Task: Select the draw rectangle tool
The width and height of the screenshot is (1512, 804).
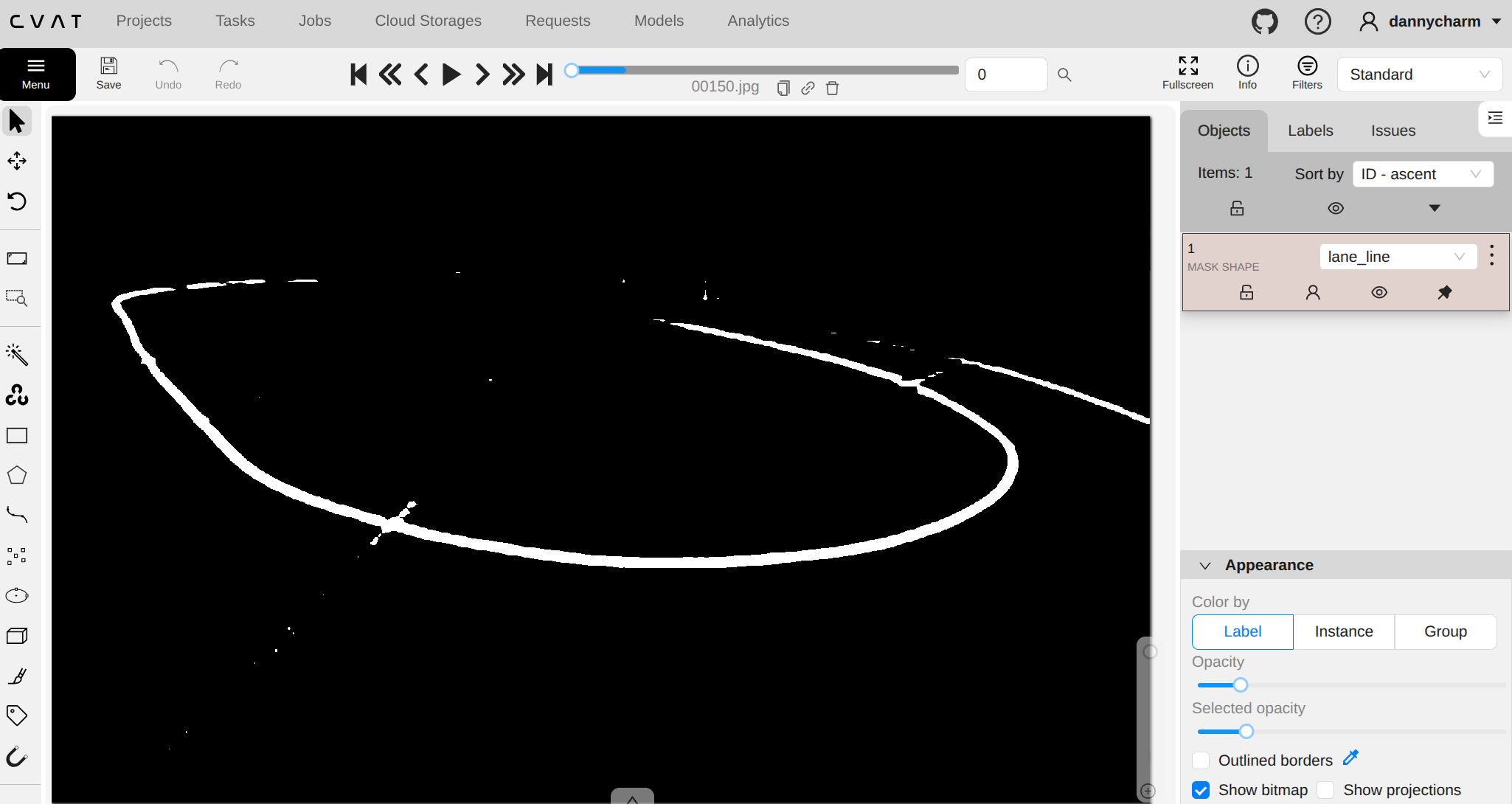Action: pyautogui.click(x=17, y=436)
